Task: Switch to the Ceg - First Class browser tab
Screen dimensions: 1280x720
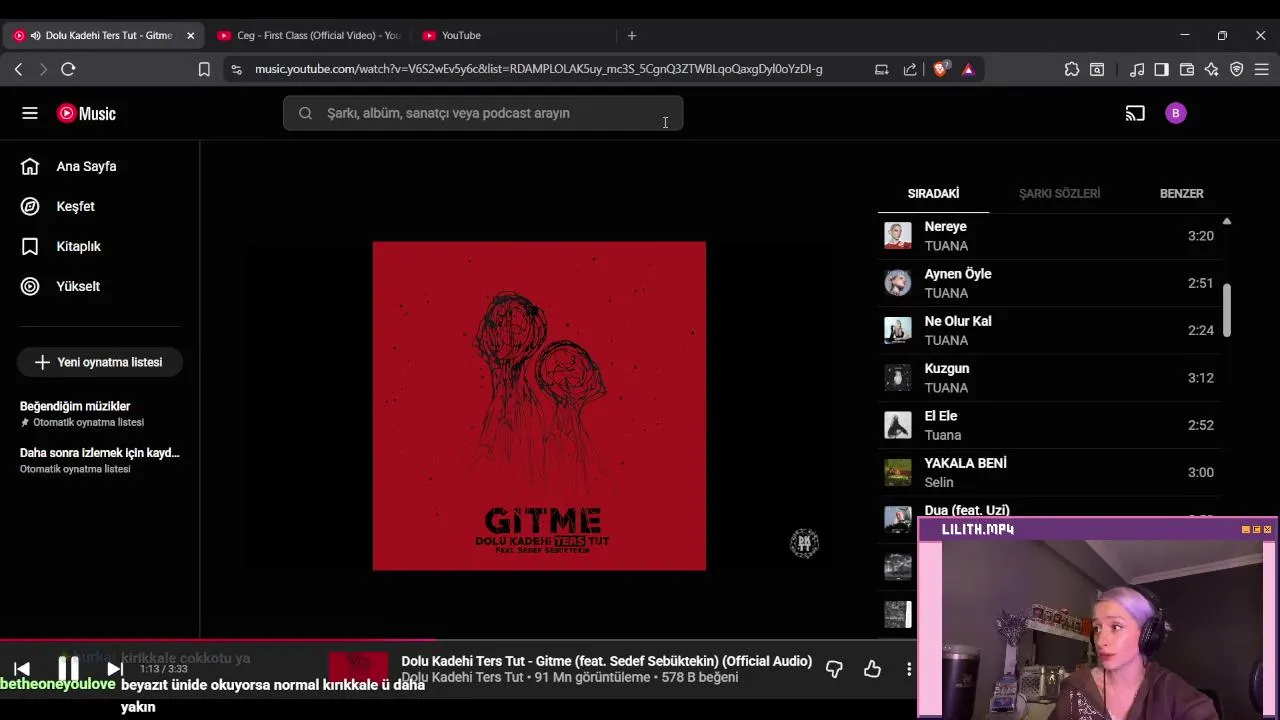Action: (x=308, y=35)
